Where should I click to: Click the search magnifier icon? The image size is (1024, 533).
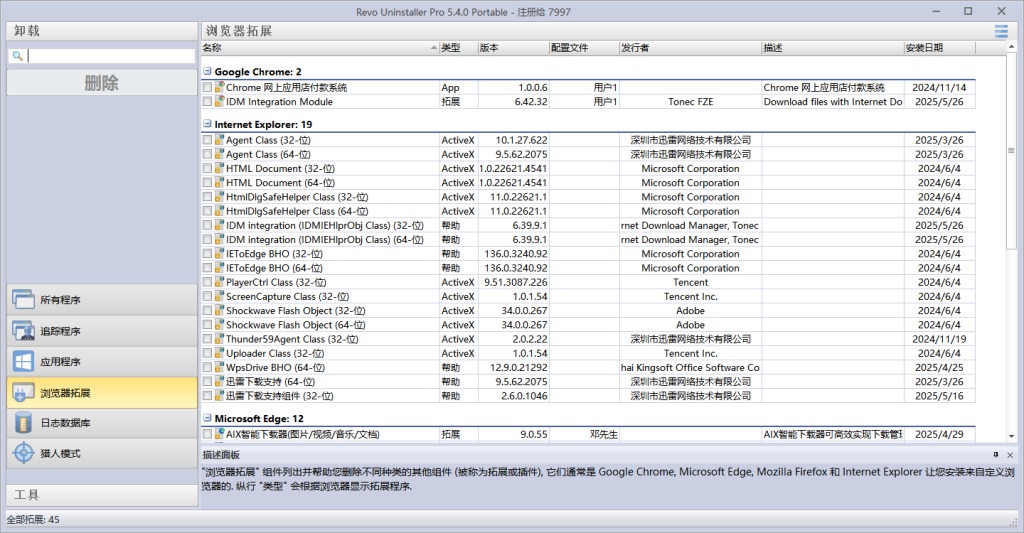point(17,57)
